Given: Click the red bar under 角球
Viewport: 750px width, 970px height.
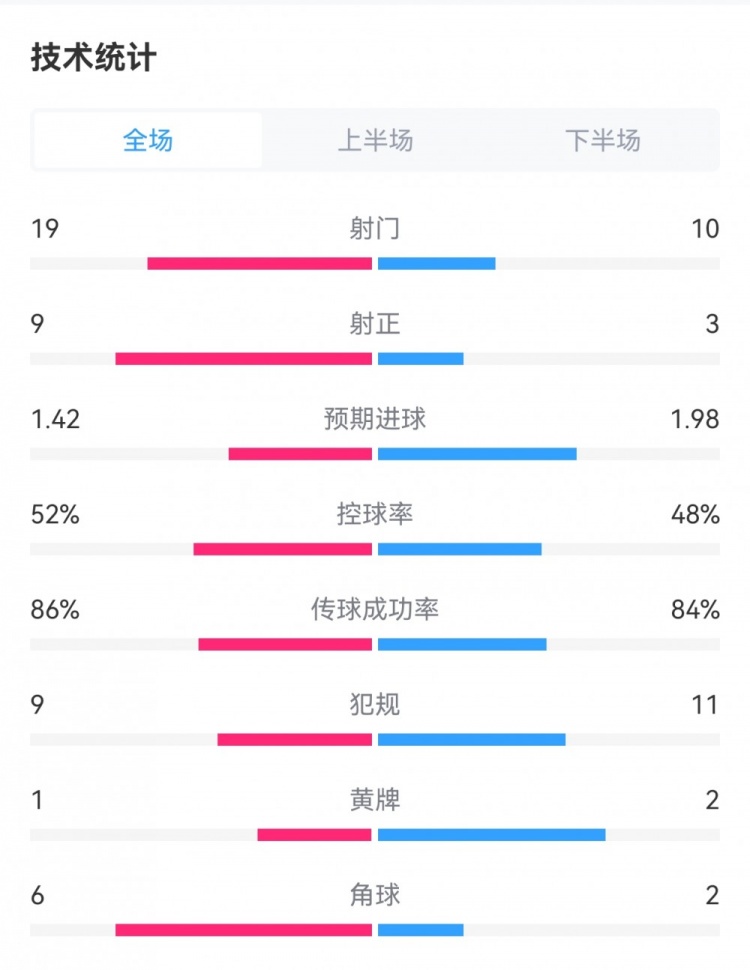Looking at the screenshot, I should pos(243,930).
